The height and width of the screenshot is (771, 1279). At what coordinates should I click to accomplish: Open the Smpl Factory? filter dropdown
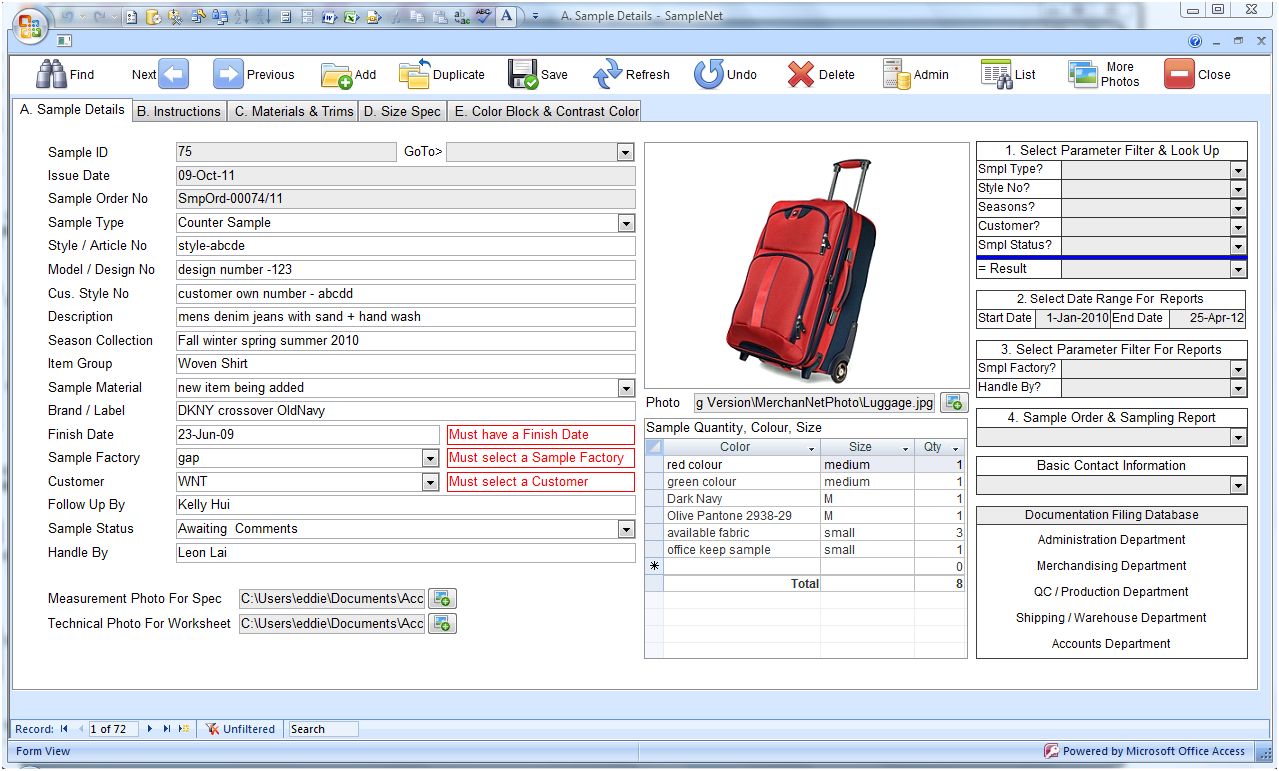pos(1238,369)
